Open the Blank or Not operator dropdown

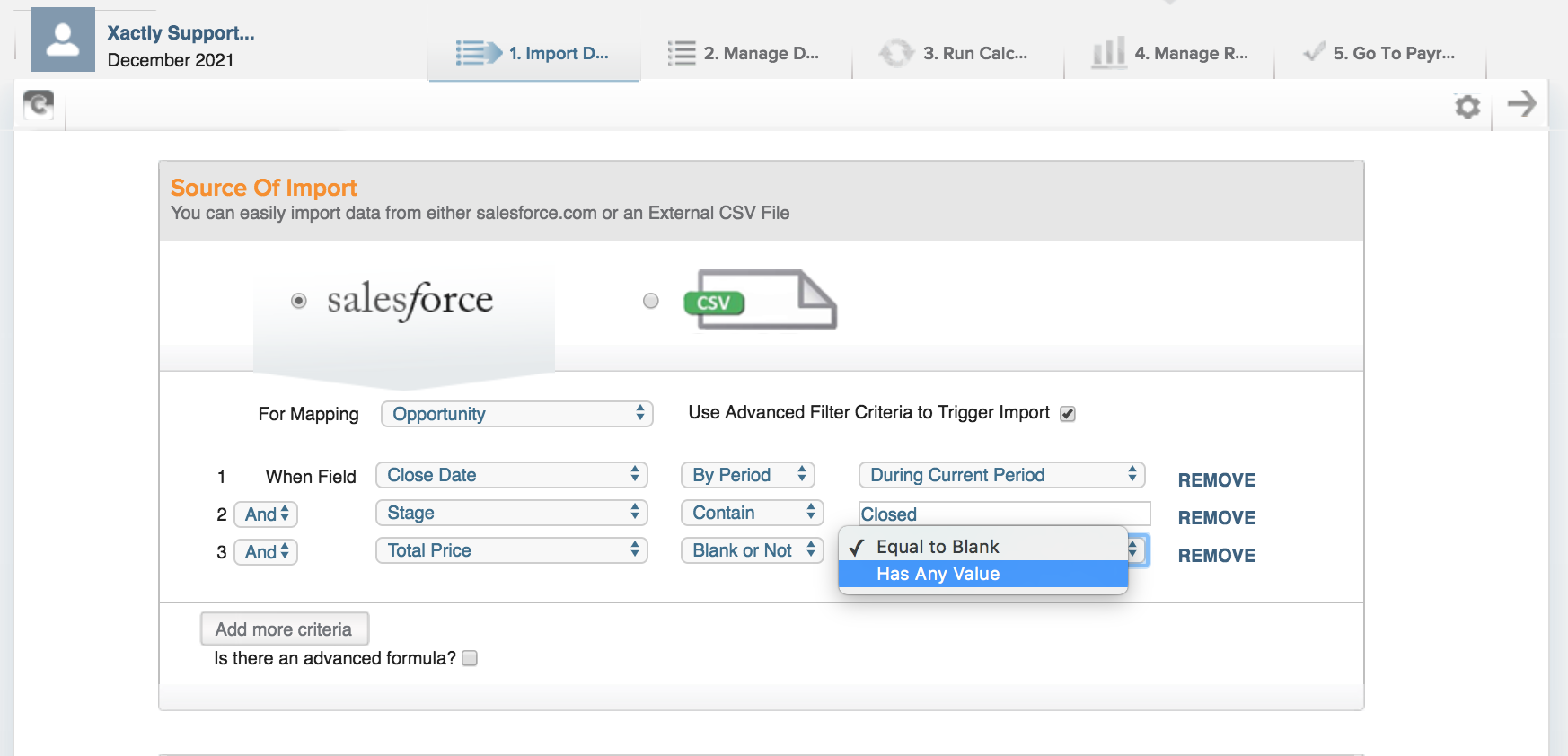[x=753, y=550]
